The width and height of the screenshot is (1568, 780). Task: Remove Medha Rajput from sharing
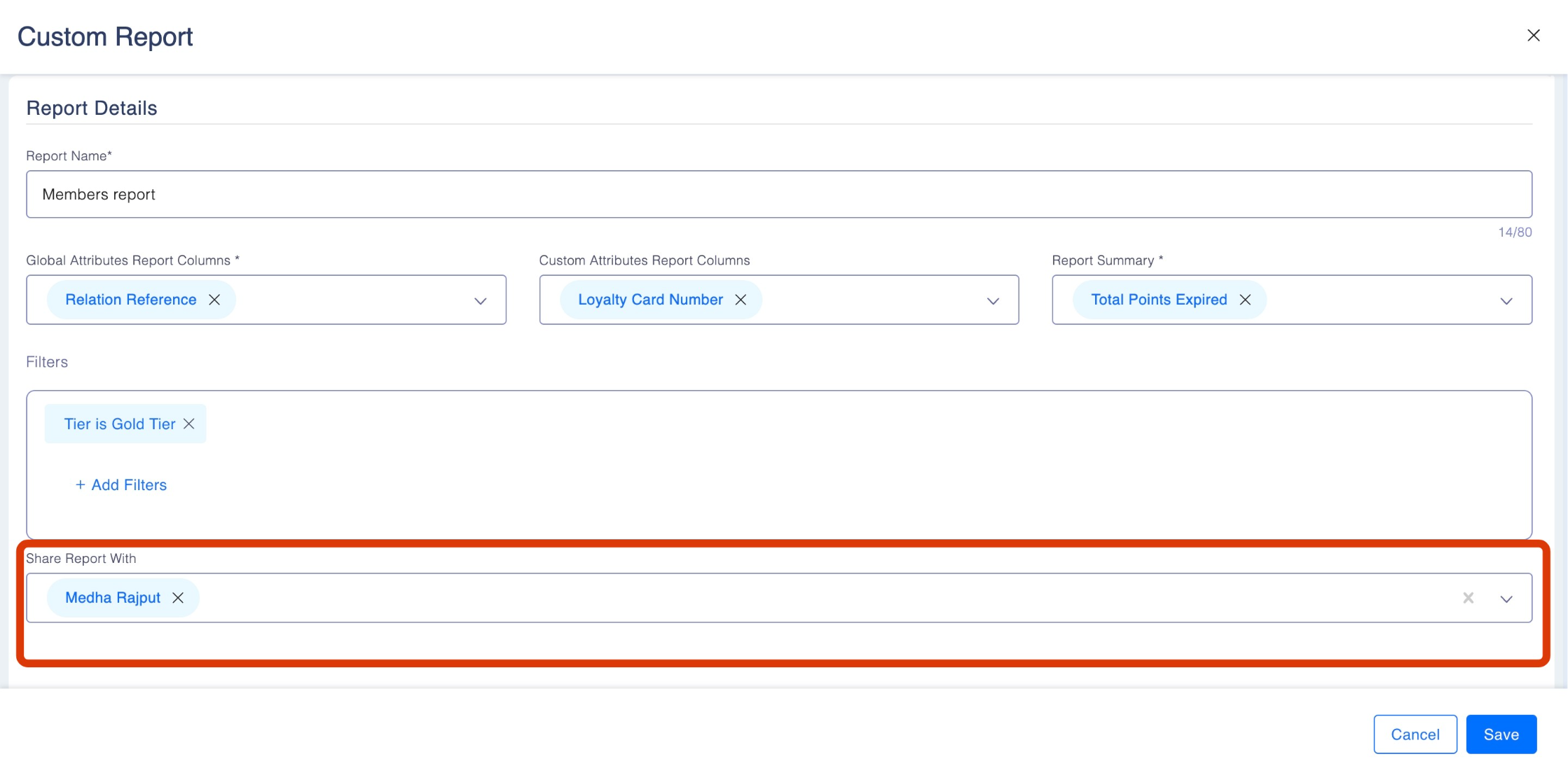pos(178,597)
